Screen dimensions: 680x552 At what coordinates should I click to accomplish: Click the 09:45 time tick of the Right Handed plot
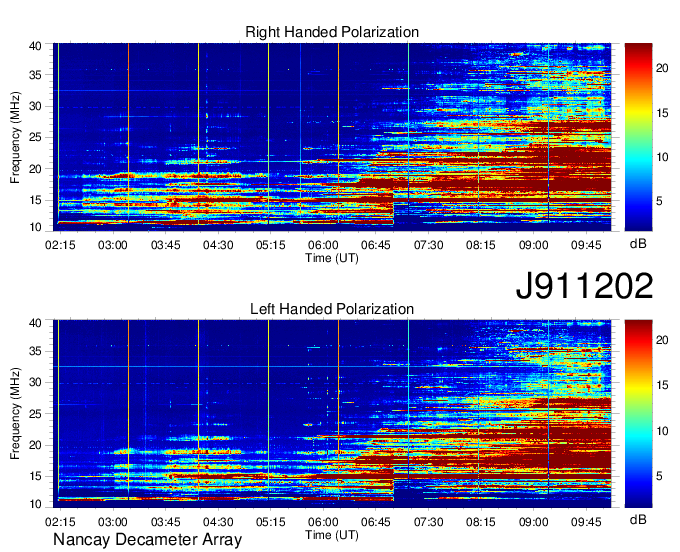586,245
